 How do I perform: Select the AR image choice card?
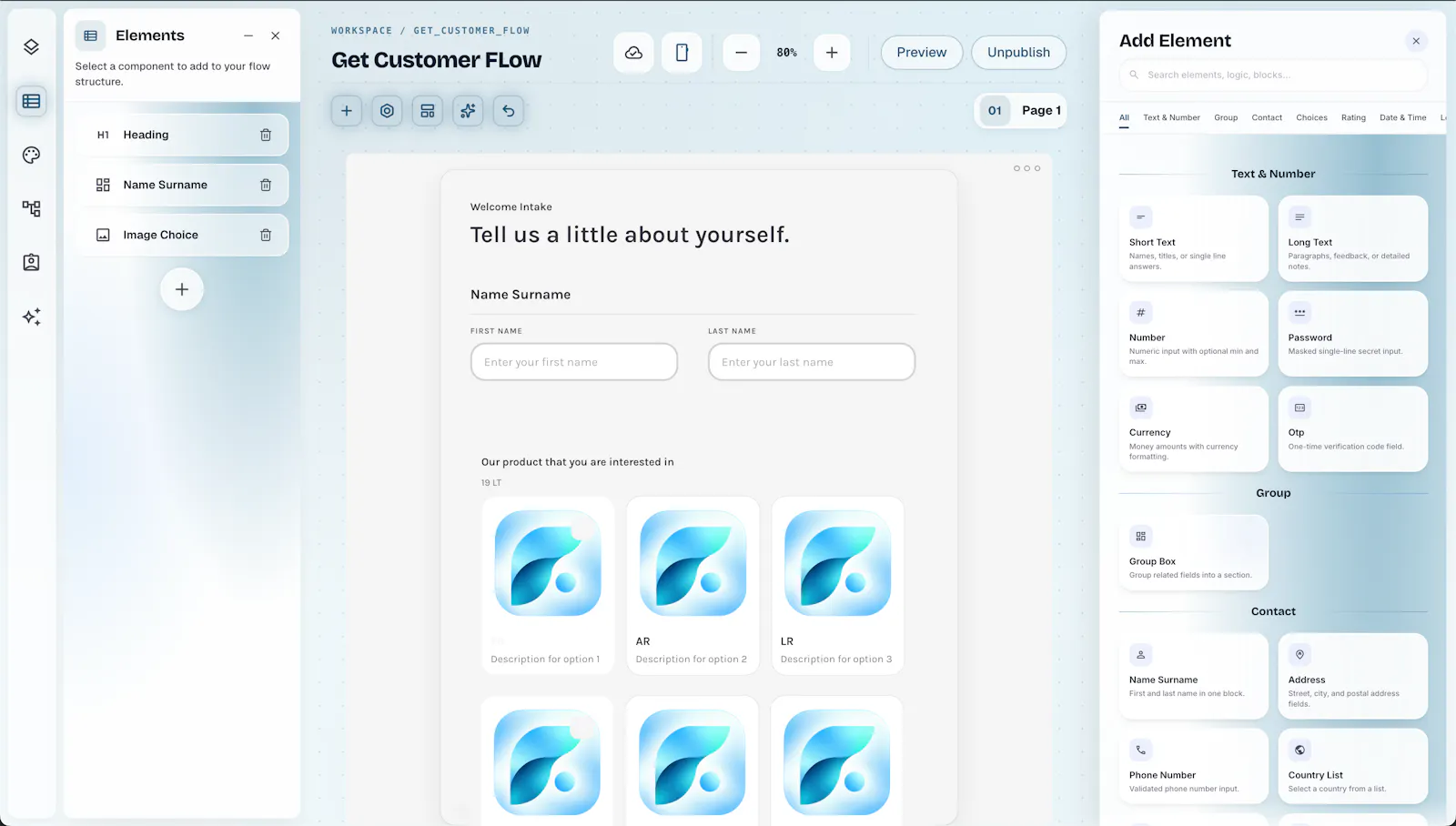tap(693, 585)
